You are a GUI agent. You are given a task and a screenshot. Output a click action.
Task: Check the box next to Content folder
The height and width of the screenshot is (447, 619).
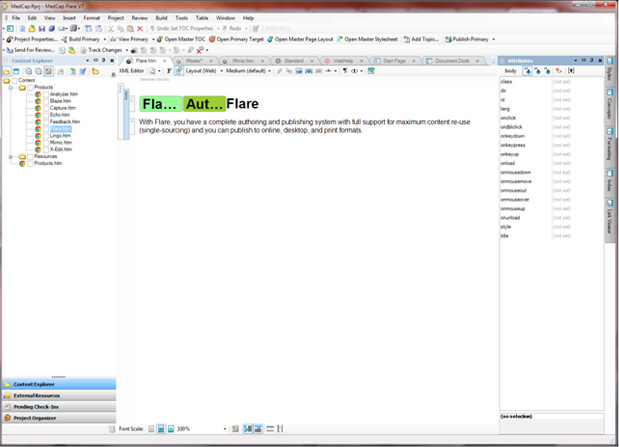[x=15, y=81]
